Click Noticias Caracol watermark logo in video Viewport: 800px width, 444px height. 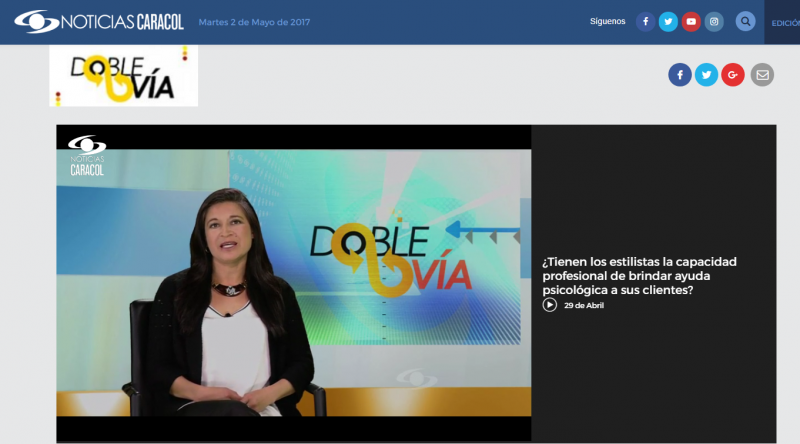87,156
